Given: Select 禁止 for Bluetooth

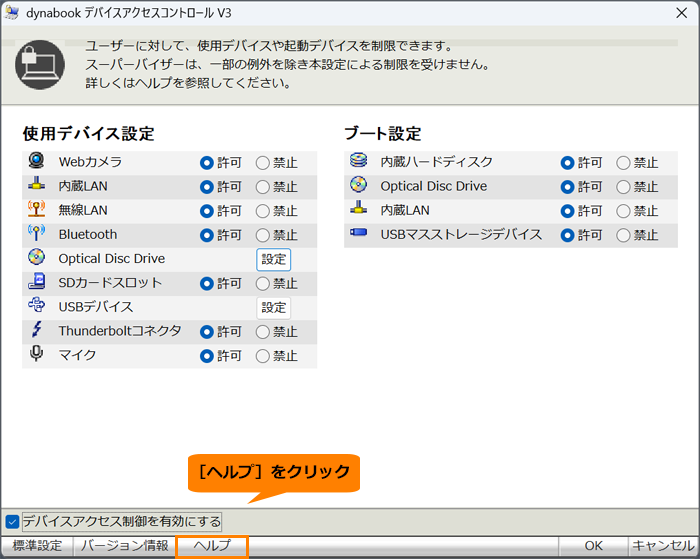Looking at the screenshot, I should (x=262, y=235).
